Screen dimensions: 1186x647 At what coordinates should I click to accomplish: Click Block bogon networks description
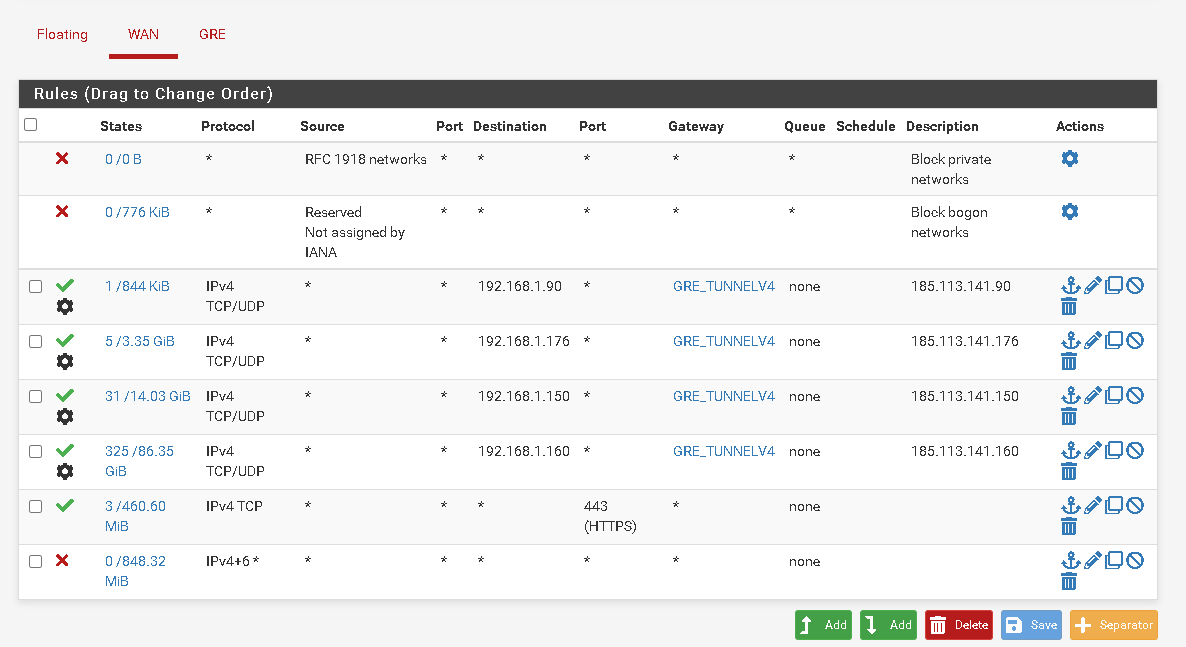tap(949, 222)
